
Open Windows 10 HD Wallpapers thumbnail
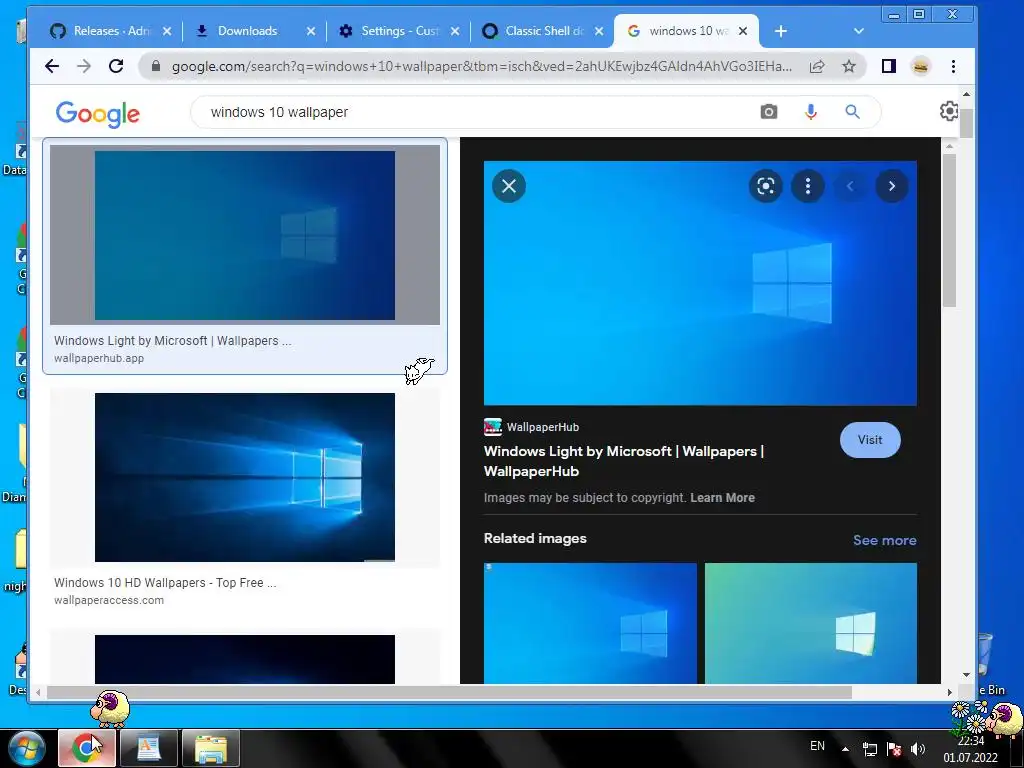click(x=245, y=477)
